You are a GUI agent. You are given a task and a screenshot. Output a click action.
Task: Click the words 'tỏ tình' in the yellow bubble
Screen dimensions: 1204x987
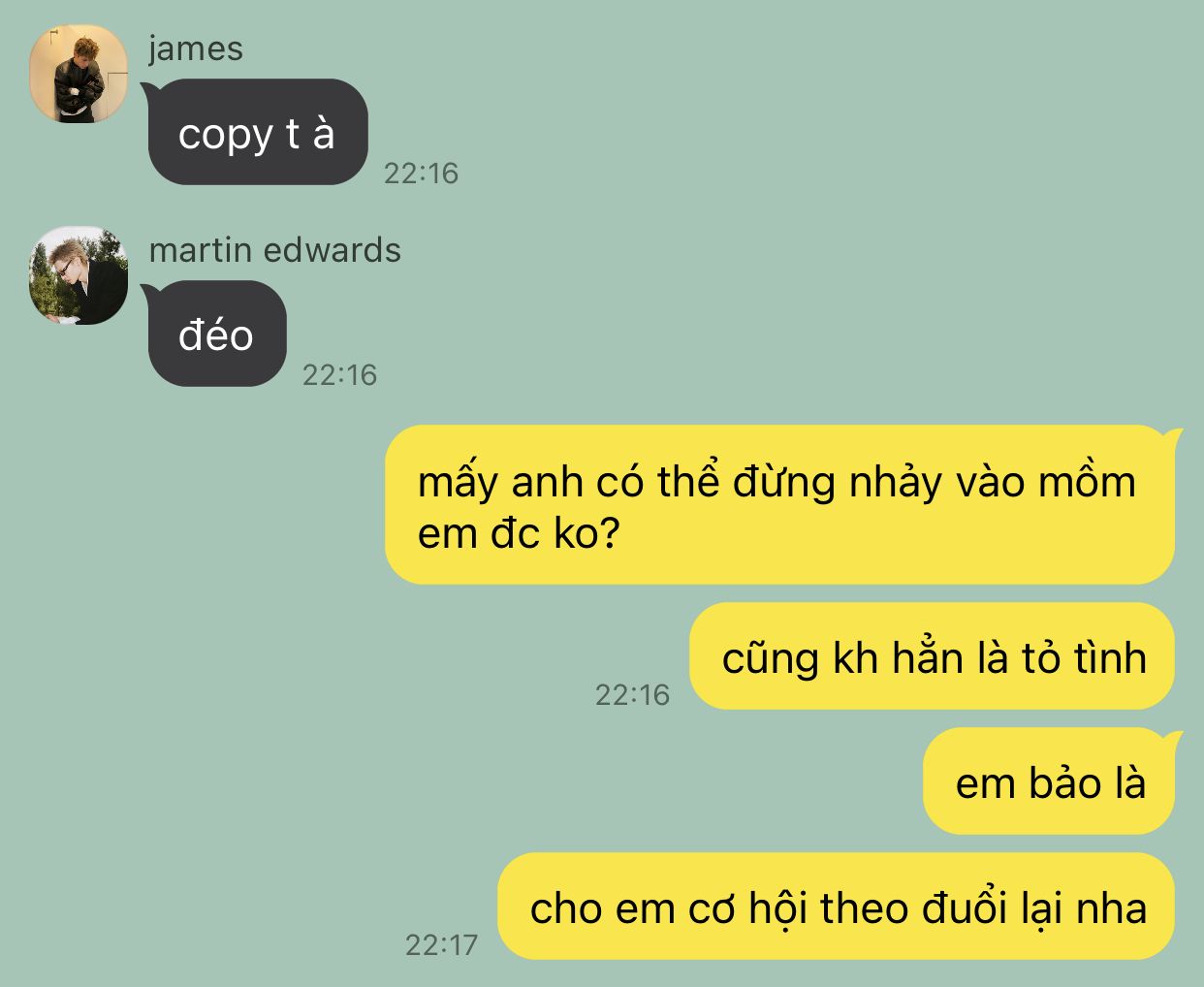[1084, 658]
